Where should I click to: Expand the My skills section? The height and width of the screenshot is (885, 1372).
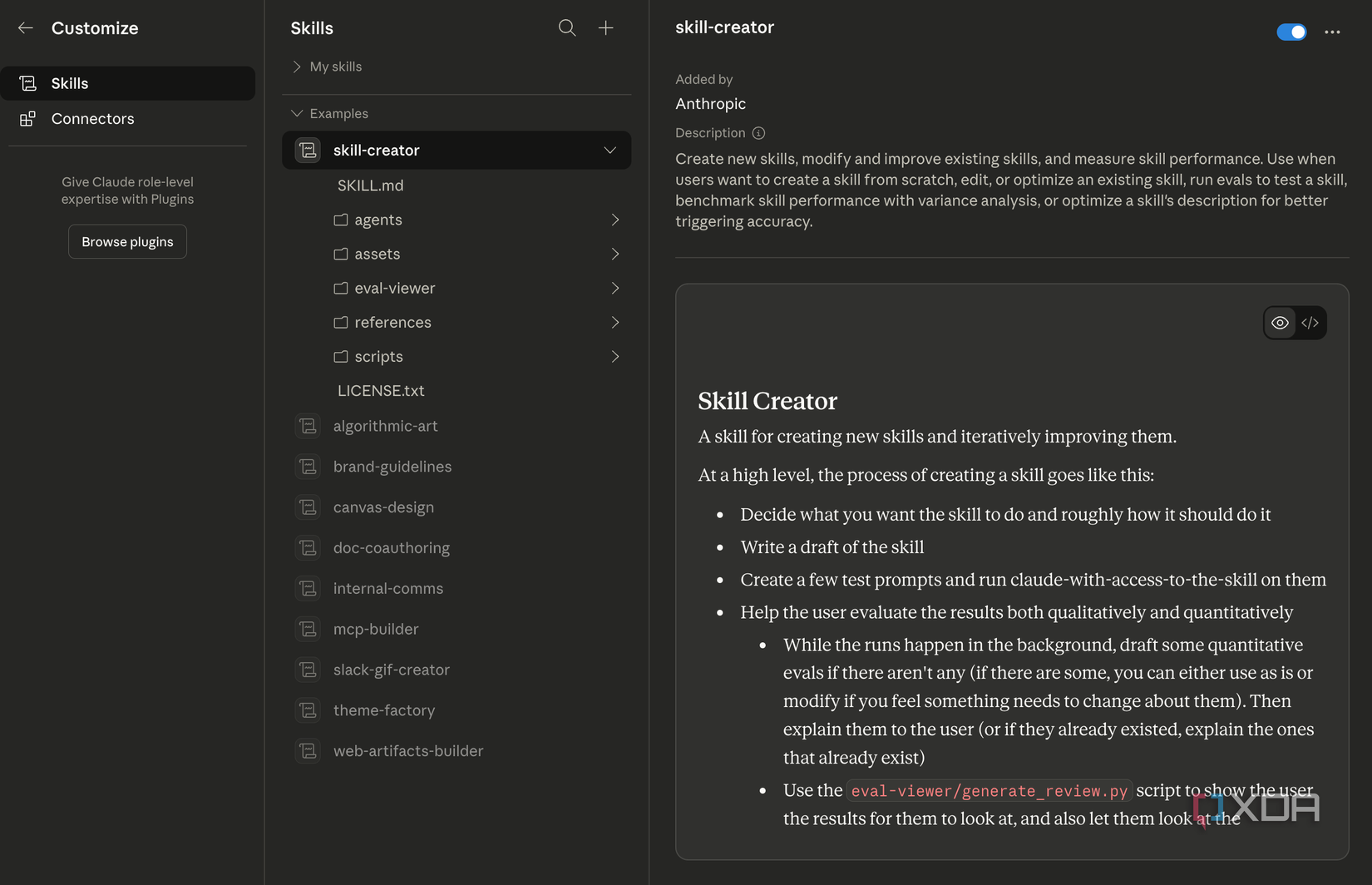click(297, 67)
